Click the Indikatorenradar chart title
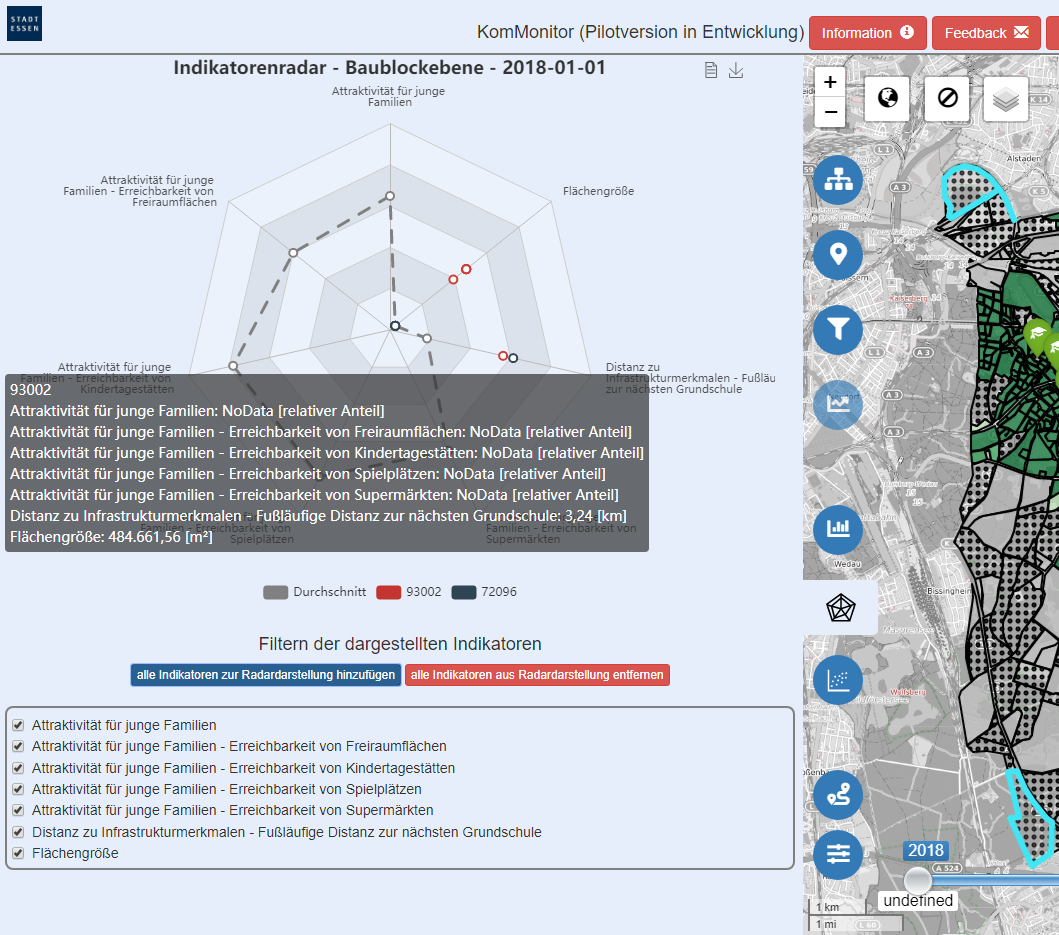 tap(390, 68)
